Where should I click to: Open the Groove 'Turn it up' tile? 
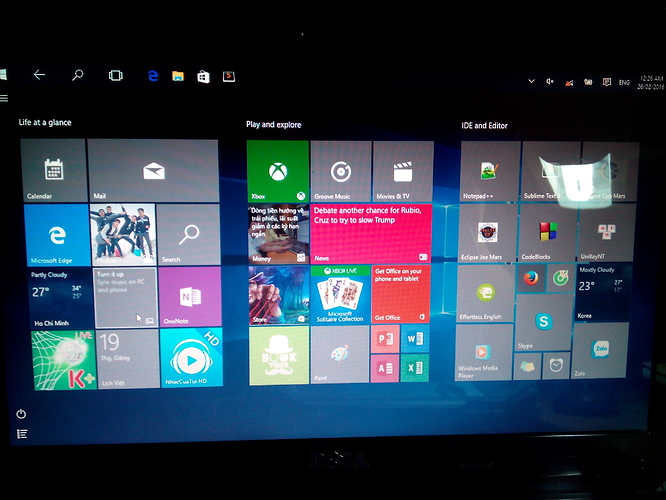(x=126, y=298)
